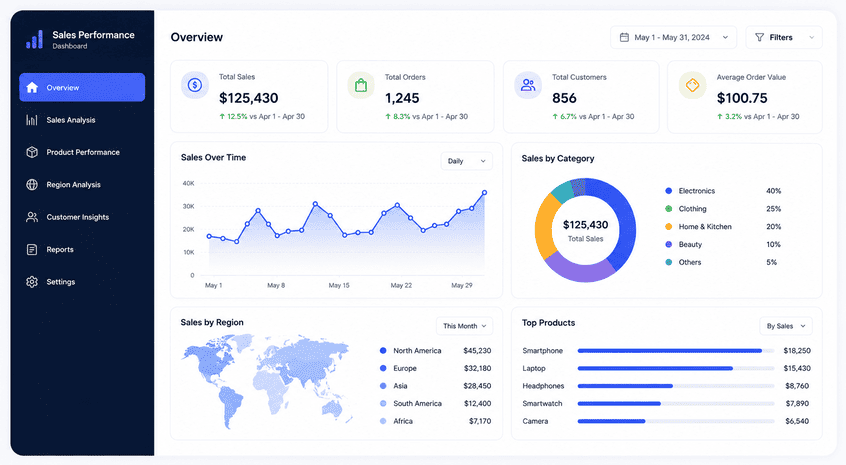Click the Average Order Value $100.75
Screen dimensions: 846x465
(x=742, y=98)
